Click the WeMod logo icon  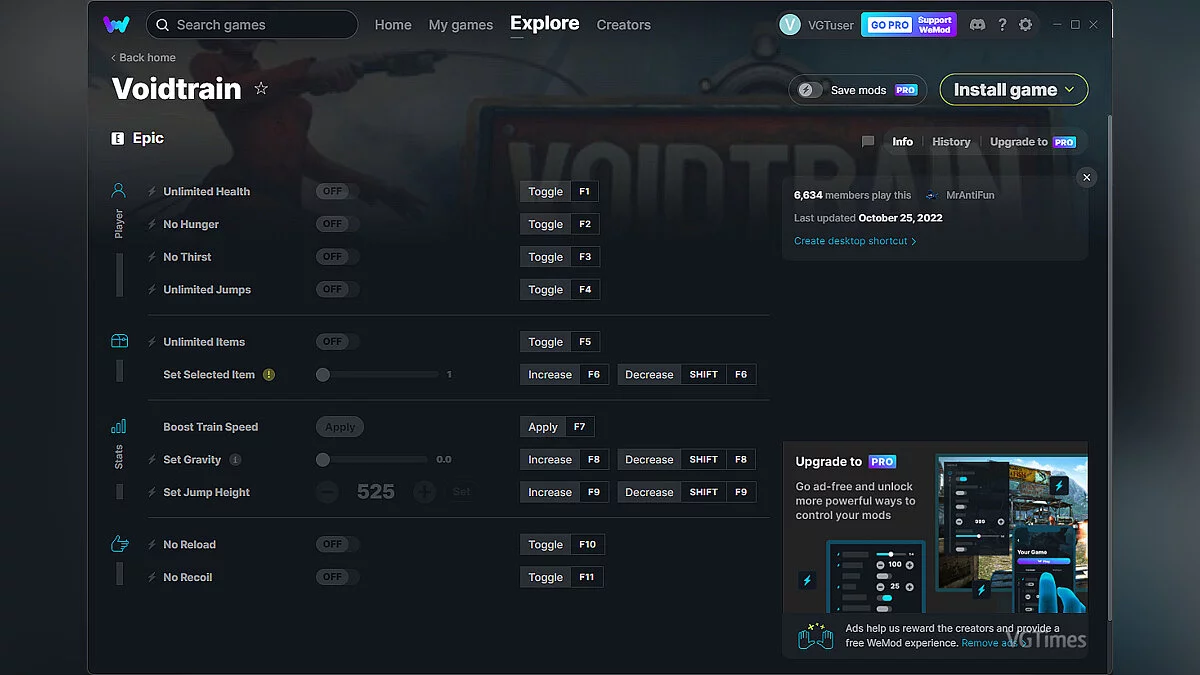click(x=116, y=24)
